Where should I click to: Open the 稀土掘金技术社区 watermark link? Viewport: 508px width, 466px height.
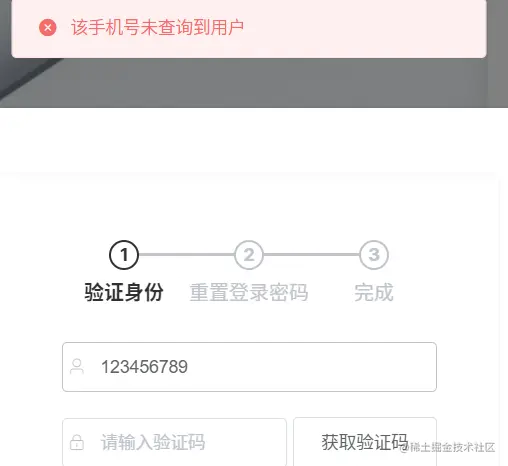click(x=447, y=447)
